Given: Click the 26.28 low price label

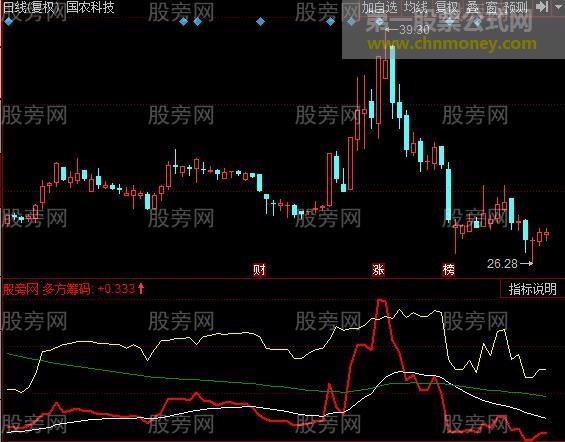Looking at the screenshot, I should pyautogui.click(x=502, y=264).
